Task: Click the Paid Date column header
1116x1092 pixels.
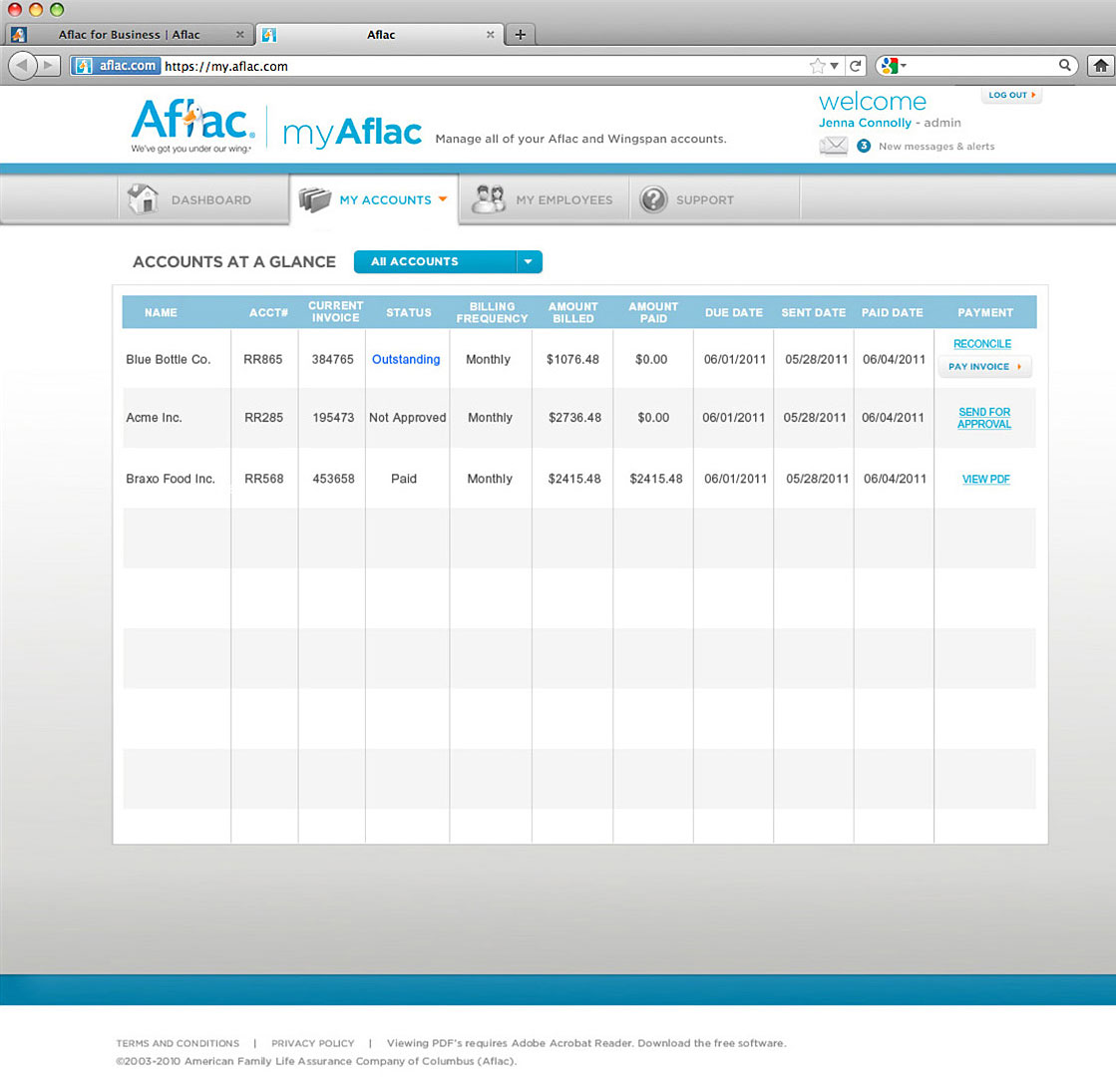Action: (893, 312)
